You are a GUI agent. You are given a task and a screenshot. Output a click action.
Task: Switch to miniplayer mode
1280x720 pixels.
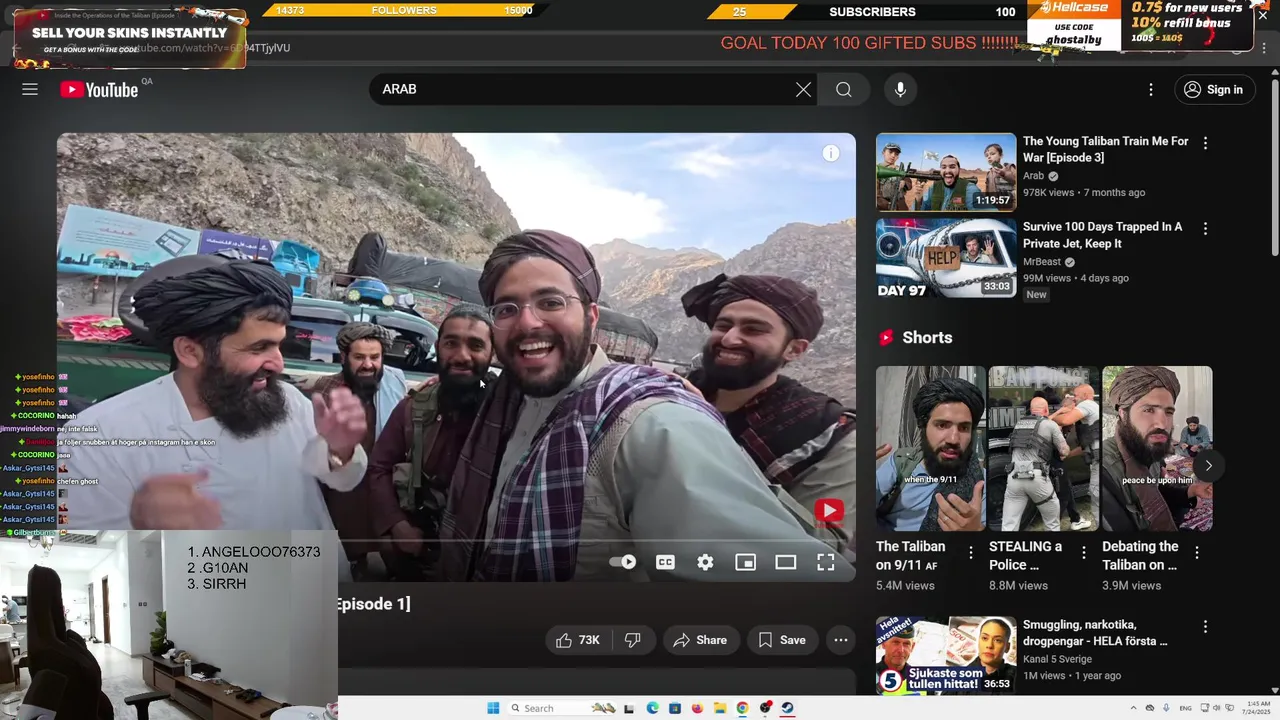coord(745,562)
